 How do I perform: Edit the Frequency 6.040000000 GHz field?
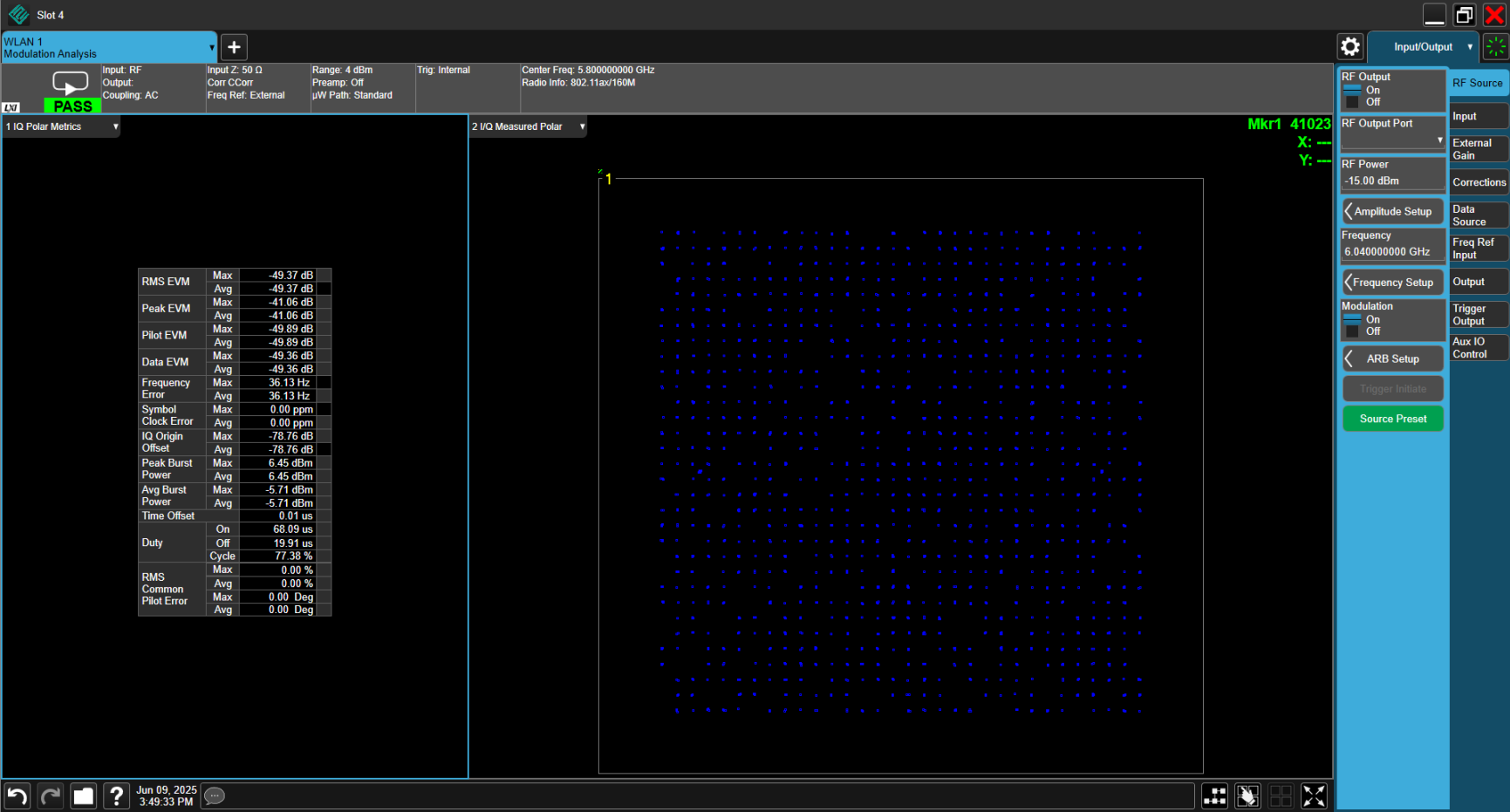pos(1392,251)
